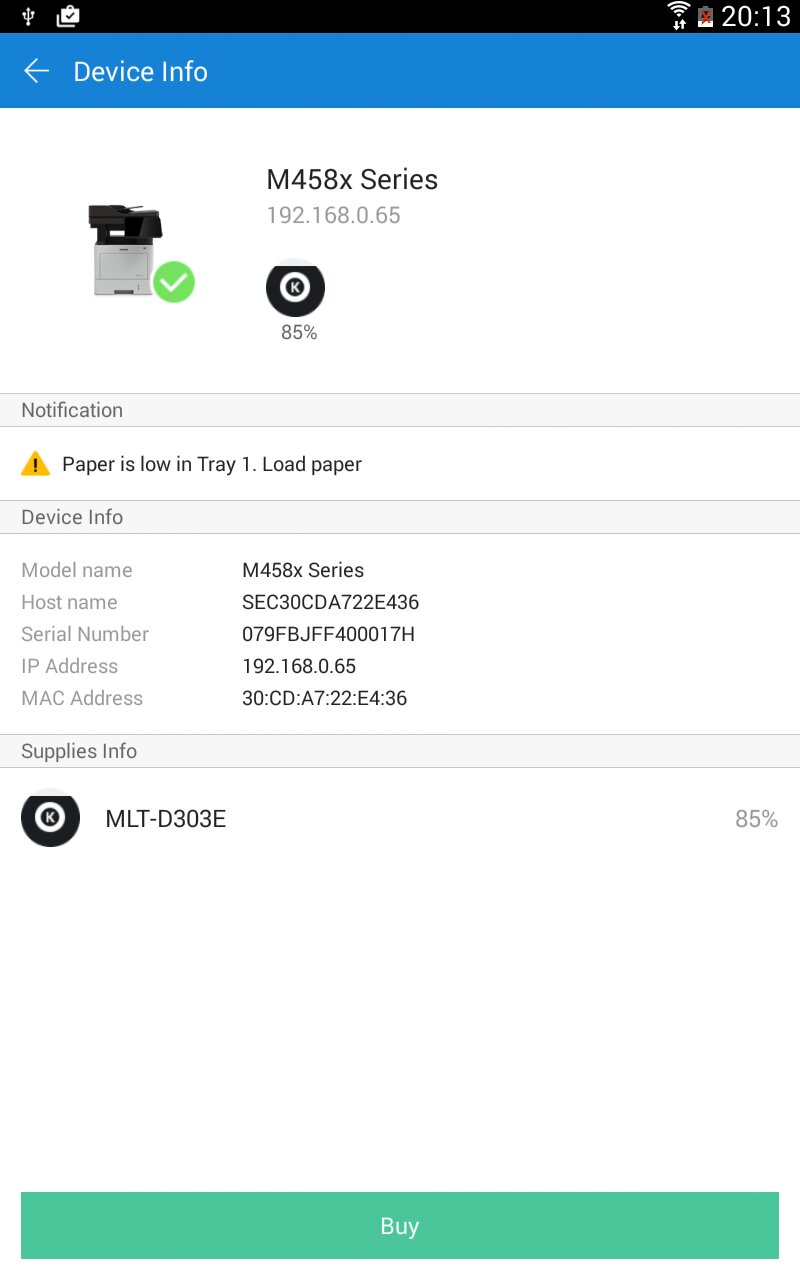Tap the 85% supply level value
The image size is (800, 1280).
756,819
